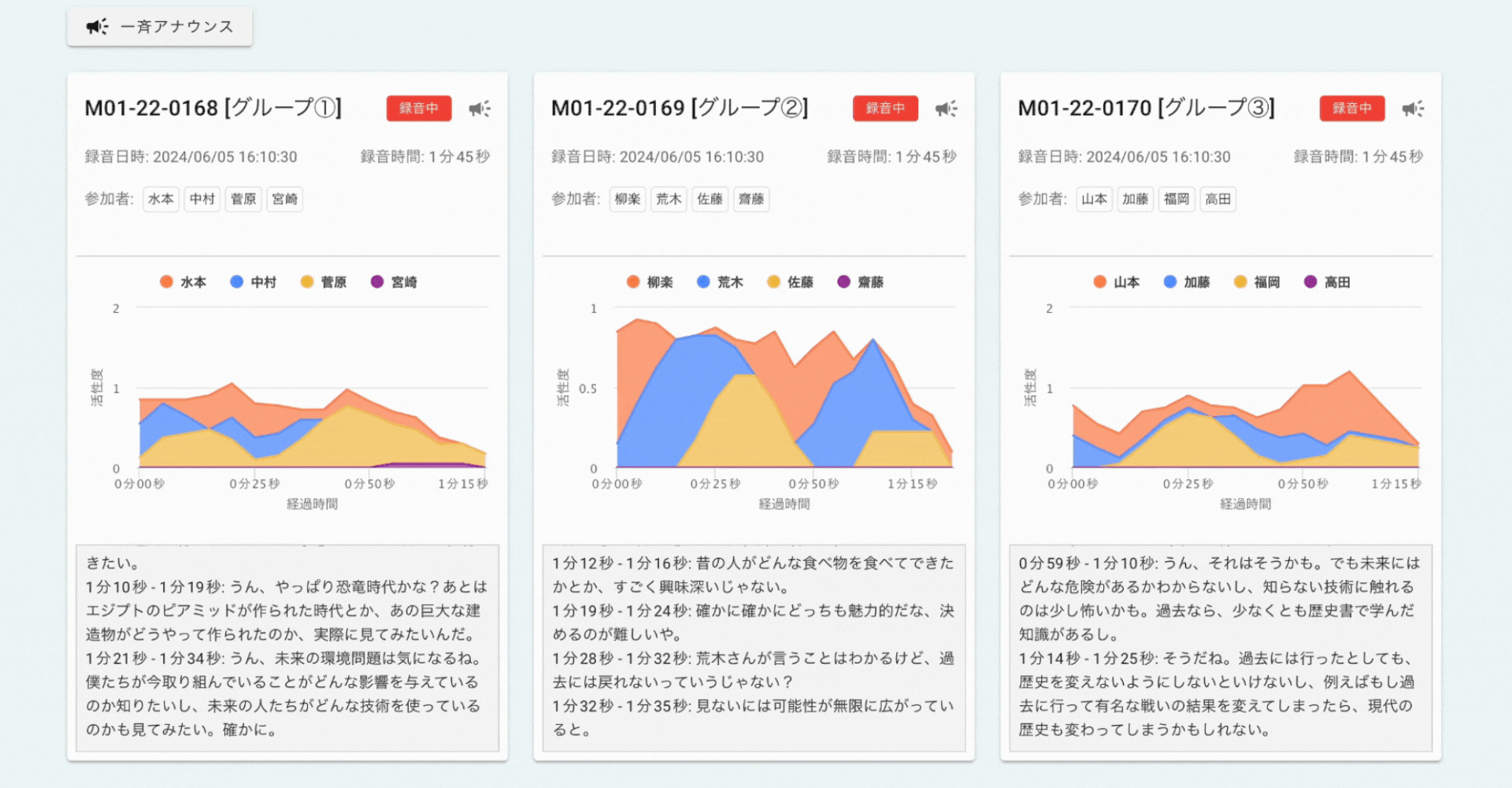Toggle 荒木 series in Group ② legend
Screen dimensions: 1512x788
720,282
